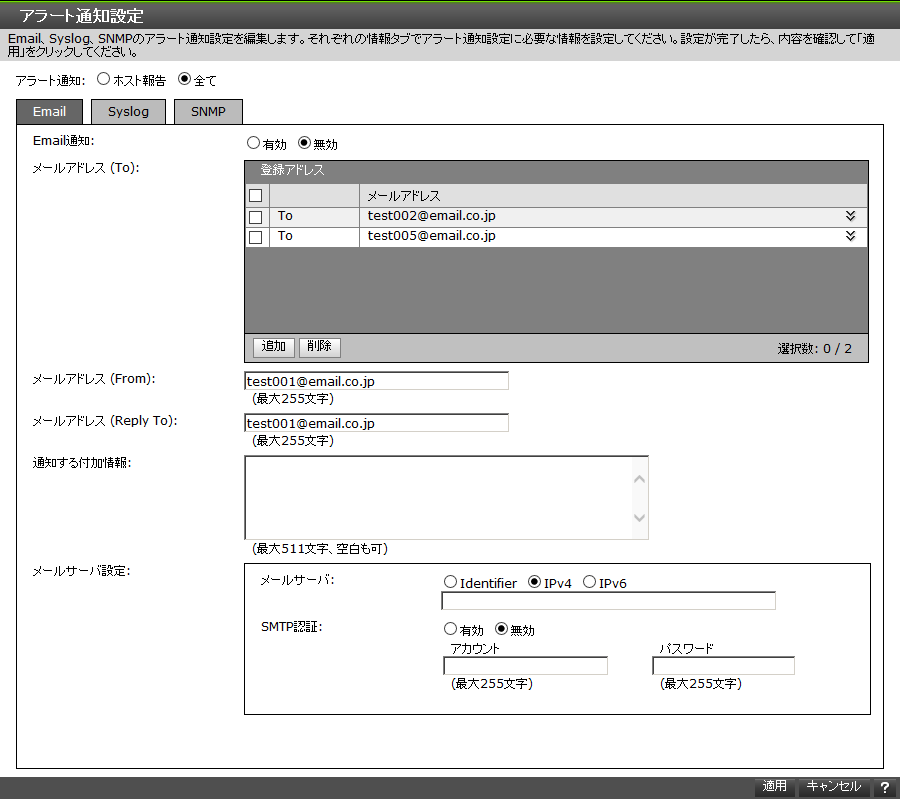Switch to the SNMP tab
Viewport: 900px width, 799px height.
(x=208, y=111)
